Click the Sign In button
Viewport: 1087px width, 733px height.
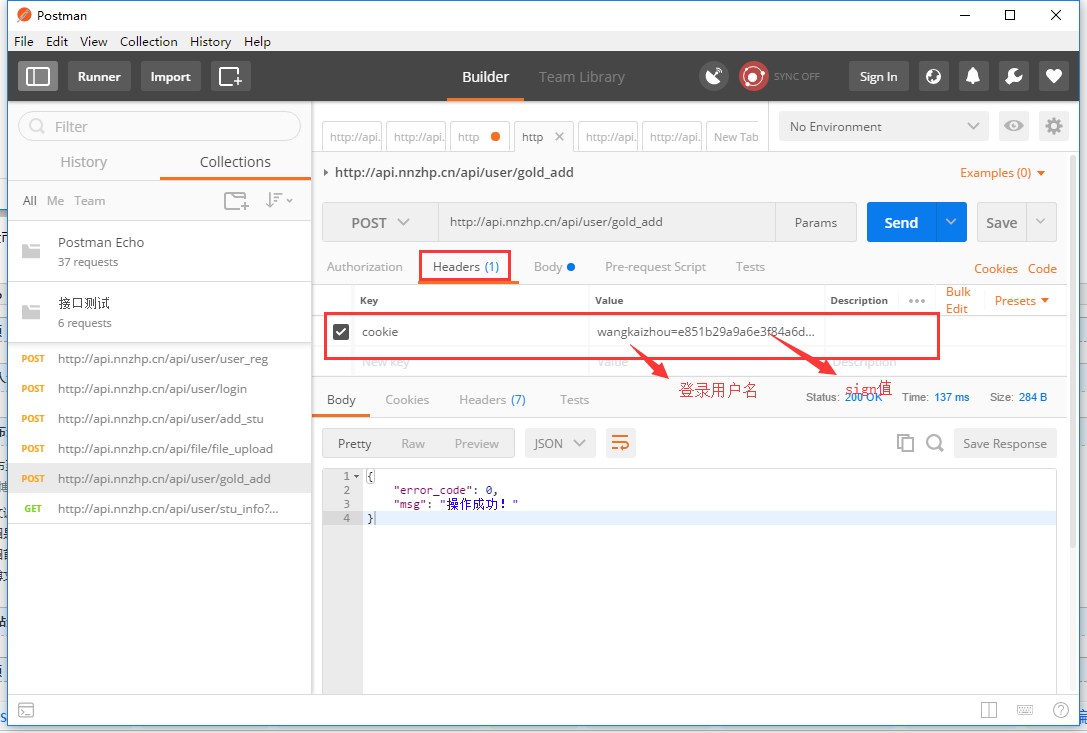click(x=878, y=76)
